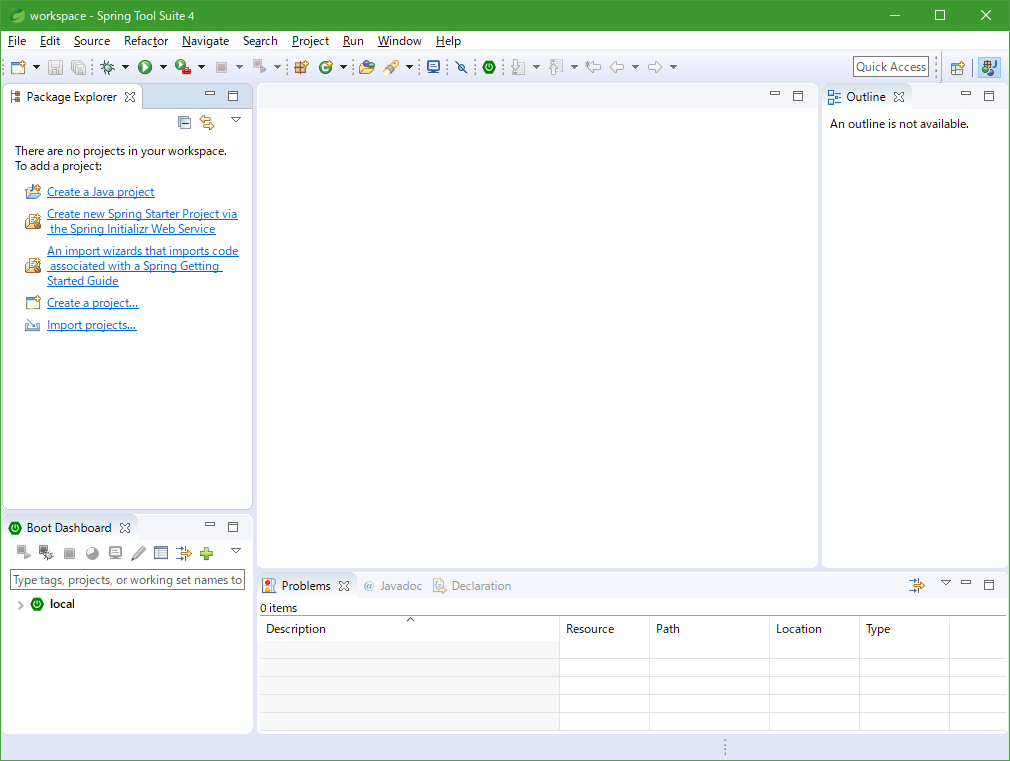Click the New wizard toolbar icon
Viewport: 1010px width, 761px height.
click(x=18, y=67)
